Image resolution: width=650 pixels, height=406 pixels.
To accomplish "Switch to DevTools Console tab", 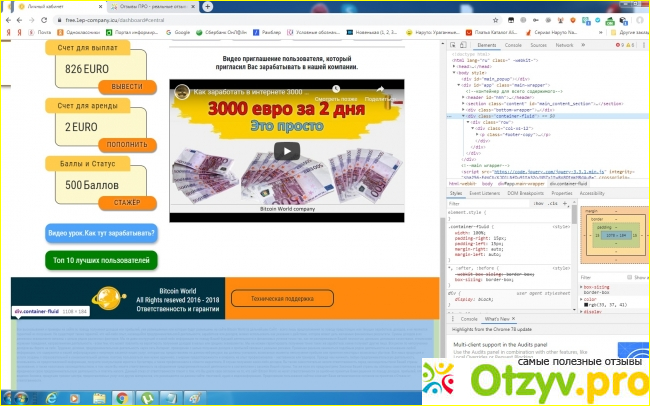I will [x=513, y=45].
